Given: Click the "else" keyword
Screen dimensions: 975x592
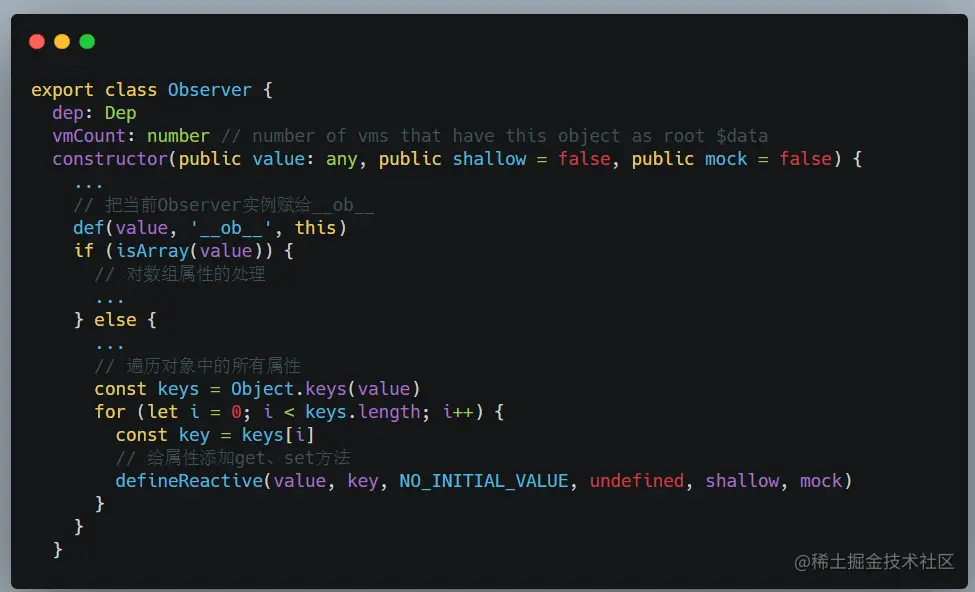Looking at the screenshot, I should pos(115,320).
